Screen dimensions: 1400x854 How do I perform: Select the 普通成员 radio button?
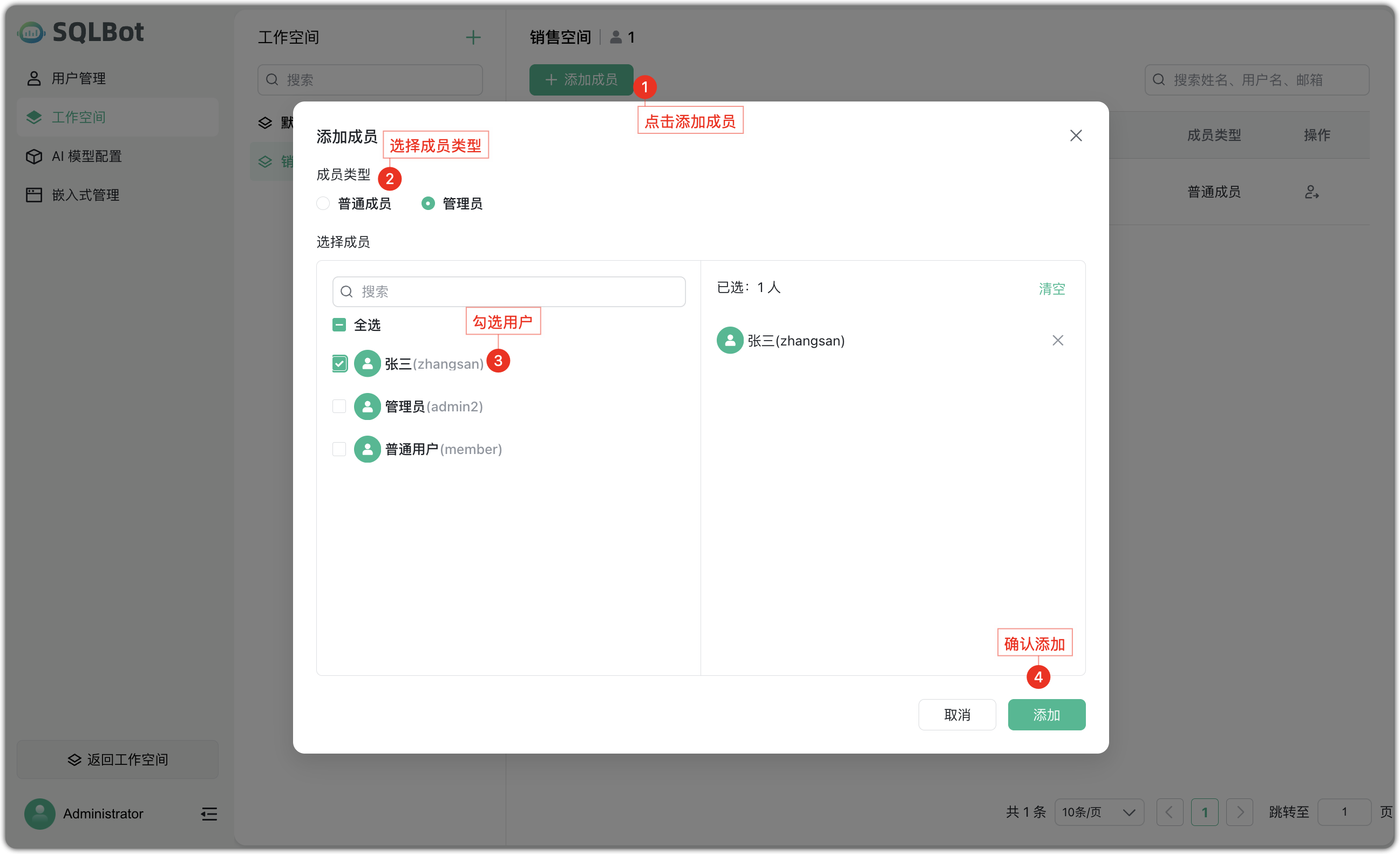click(x=323, y=203)
